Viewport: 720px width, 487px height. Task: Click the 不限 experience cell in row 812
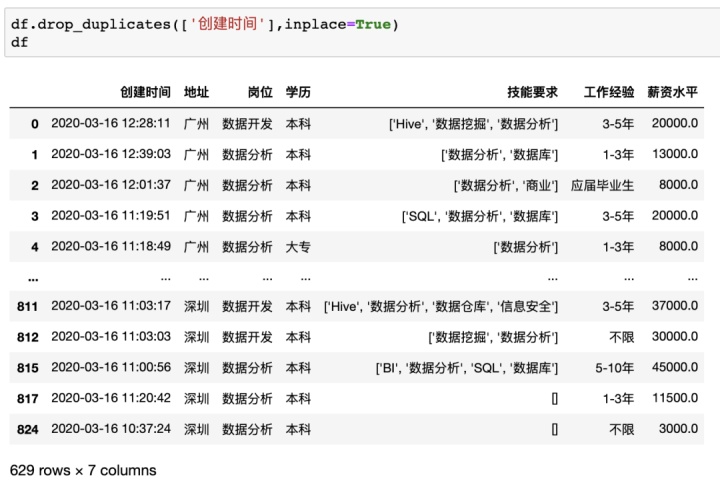point(621,337)
